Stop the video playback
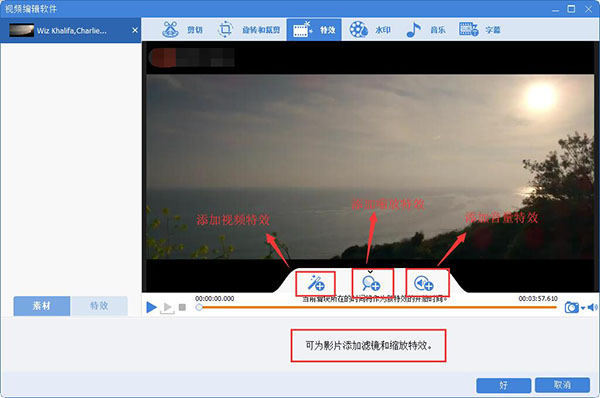 tap(183, 307)
